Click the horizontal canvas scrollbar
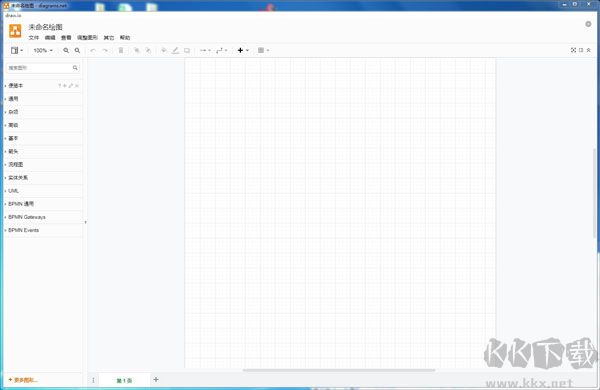Screen dimensions: 600x390 tap(339, 370)
